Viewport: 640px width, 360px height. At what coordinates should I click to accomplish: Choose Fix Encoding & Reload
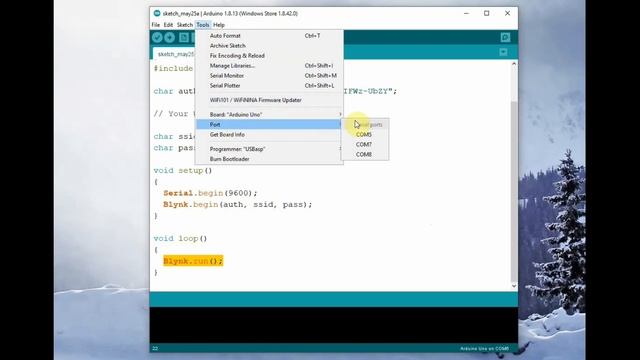click(x=269, y=56)
